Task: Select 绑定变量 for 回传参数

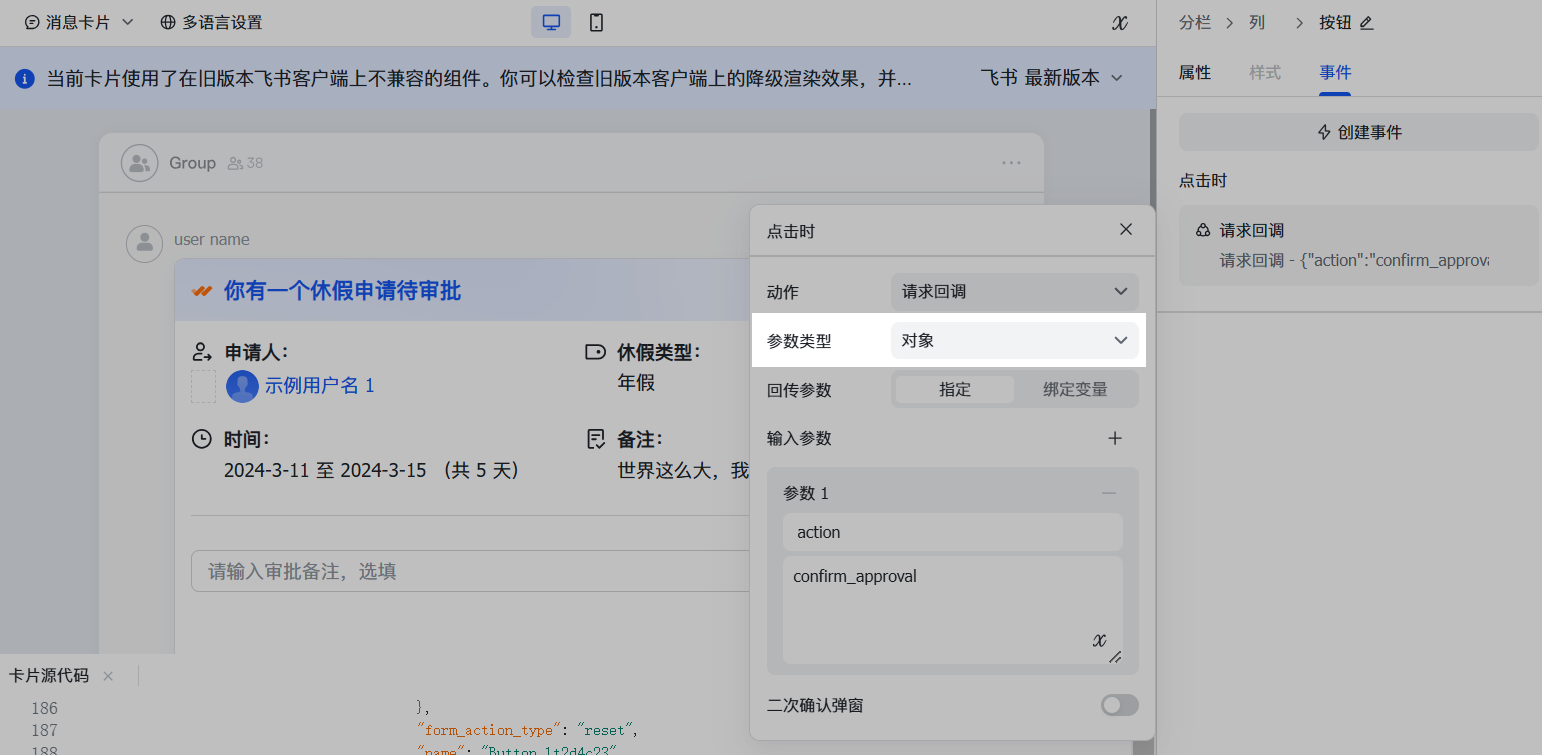Action: pos(1075,390)
